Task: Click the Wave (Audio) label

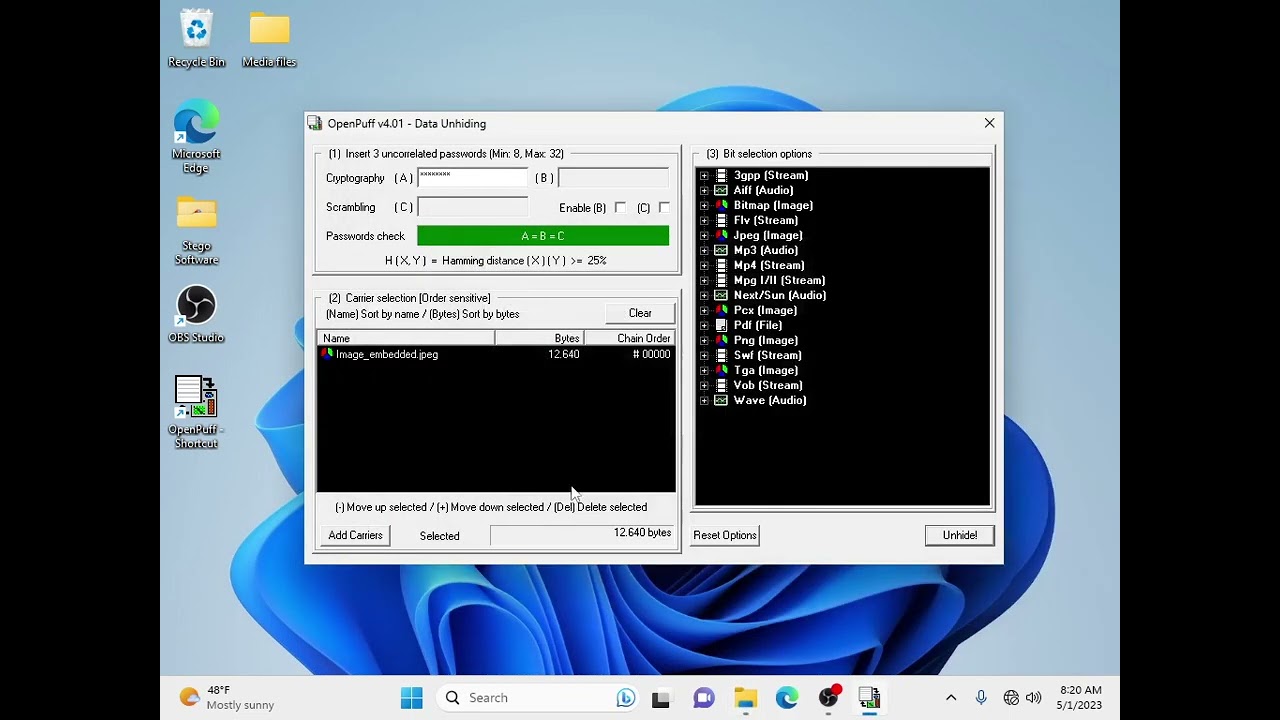Action: point(770,400)
